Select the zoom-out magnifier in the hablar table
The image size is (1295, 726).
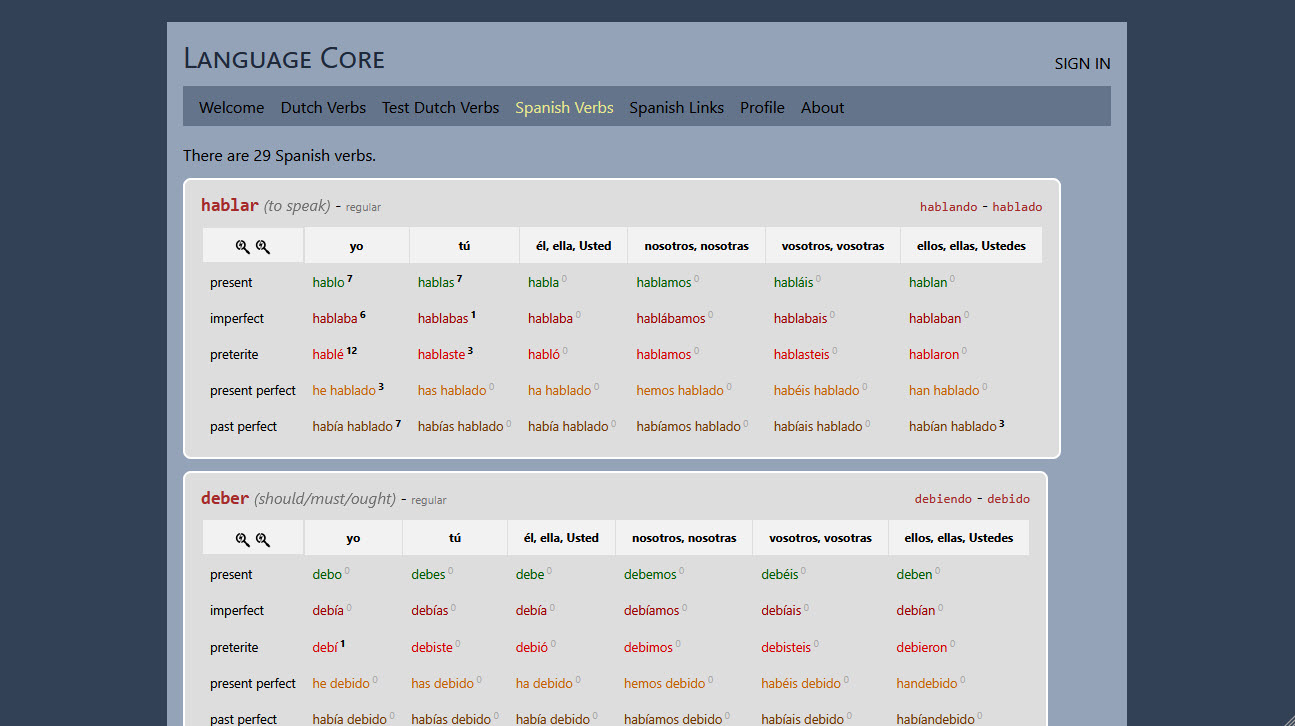[x=261, y=244]
